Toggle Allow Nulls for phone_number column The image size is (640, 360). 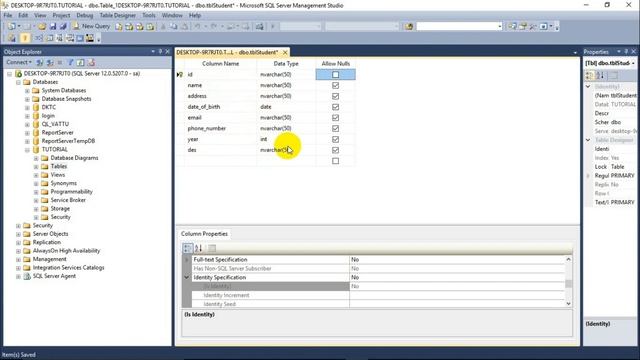pyautogui.click(x=336, y=128)
